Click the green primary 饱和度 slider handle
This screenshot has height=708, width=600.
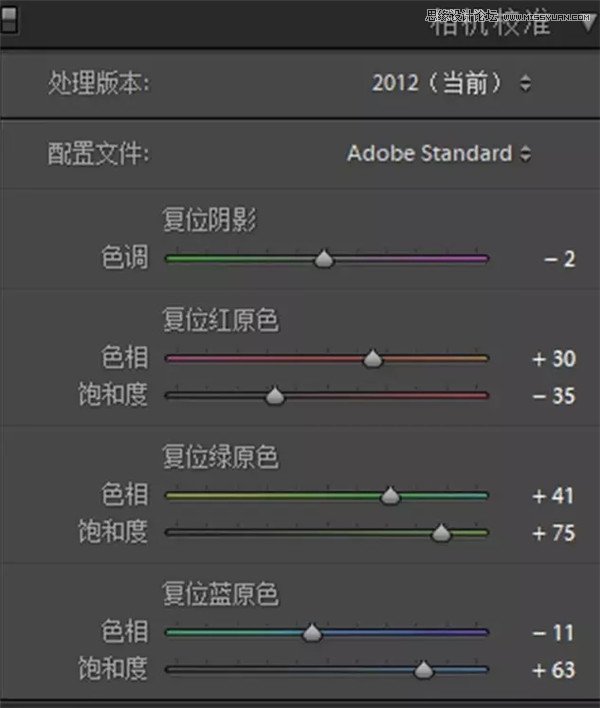tap(441, 533)
